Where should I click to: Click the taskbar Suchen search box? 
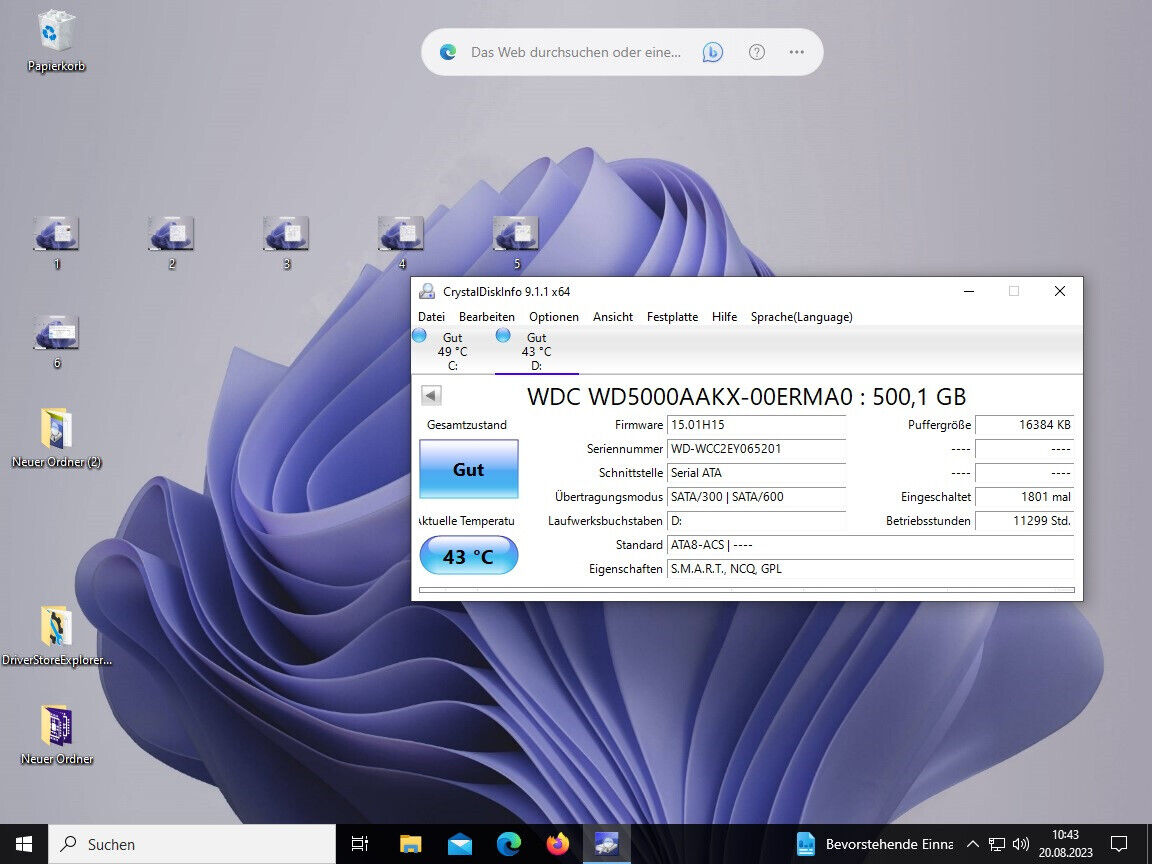coord(192,844)
